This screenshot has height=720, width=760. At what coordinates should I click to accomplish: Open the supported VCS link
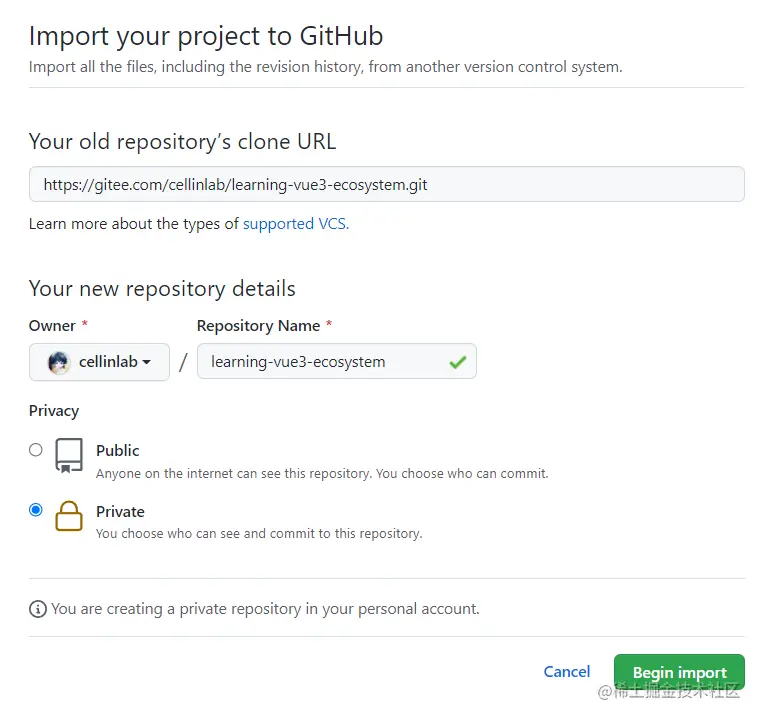pyautogui.click(x=296, y=224)
